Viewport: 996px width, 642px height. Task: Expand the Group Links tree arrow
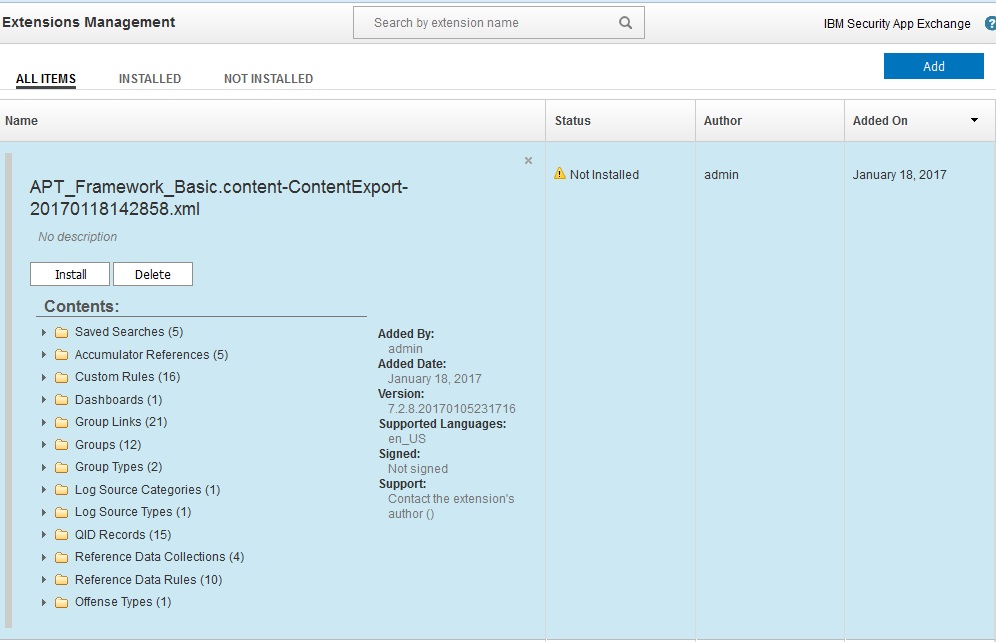coord(44,422)
